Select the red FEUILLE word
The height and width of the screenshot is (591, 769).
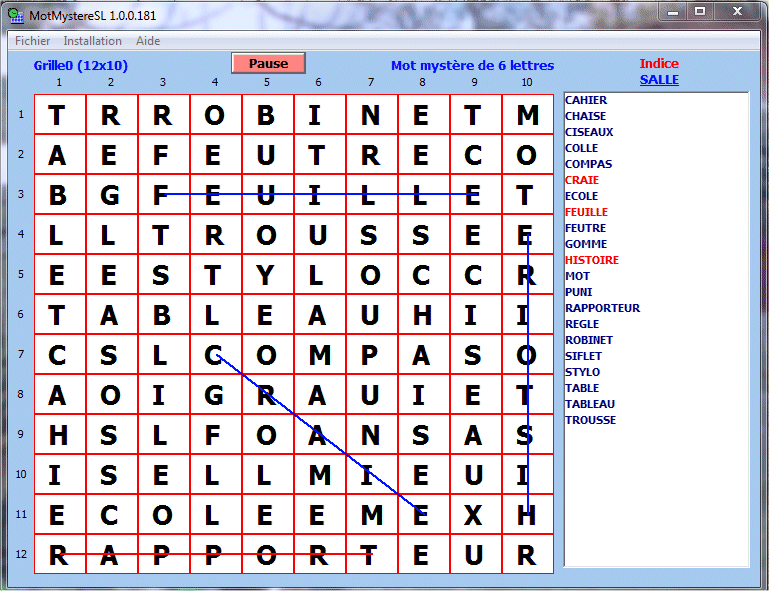[x=587, y=212]
